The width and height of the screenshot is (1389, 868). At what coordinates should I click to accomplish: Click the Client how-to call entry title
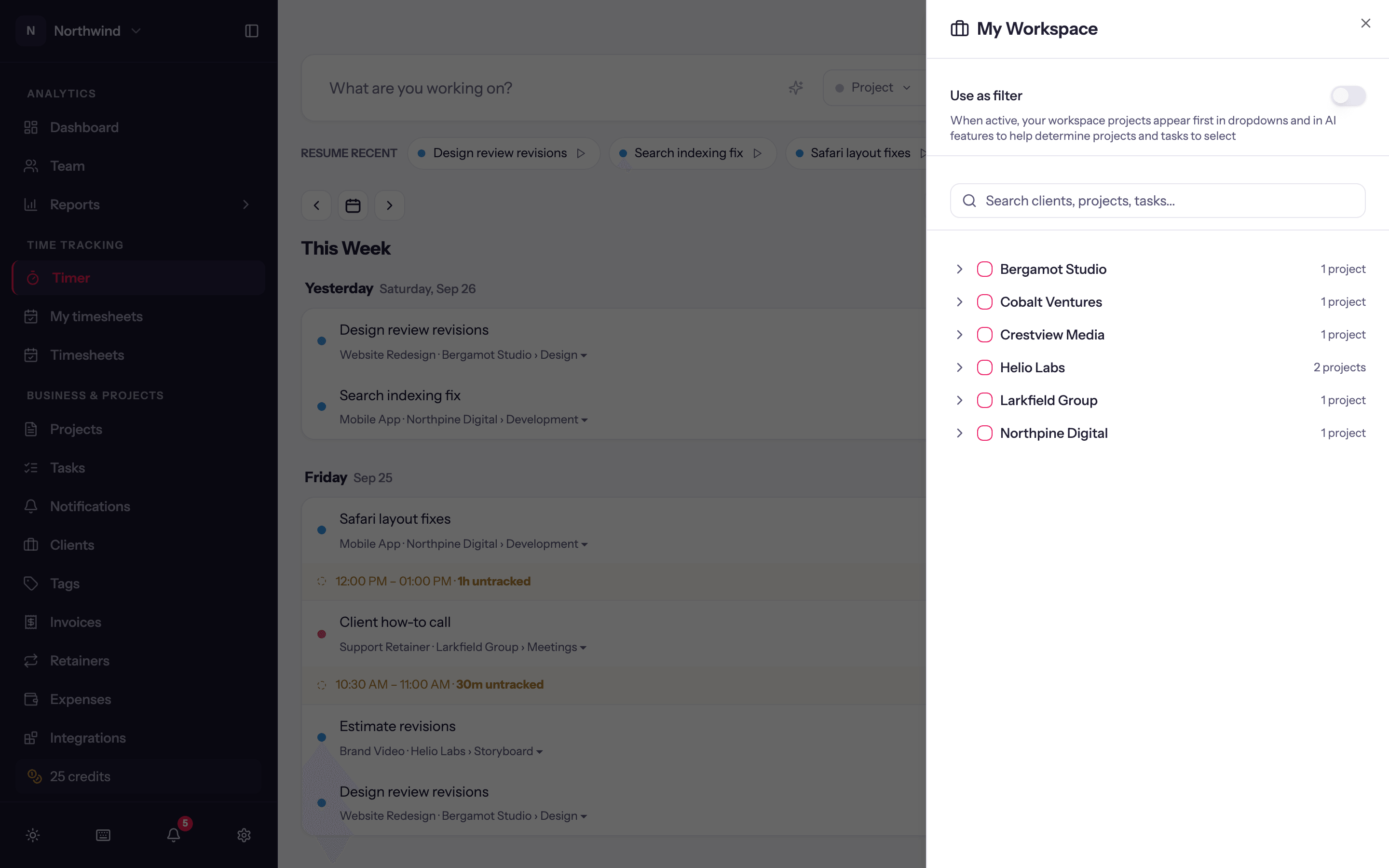point(395,622)
